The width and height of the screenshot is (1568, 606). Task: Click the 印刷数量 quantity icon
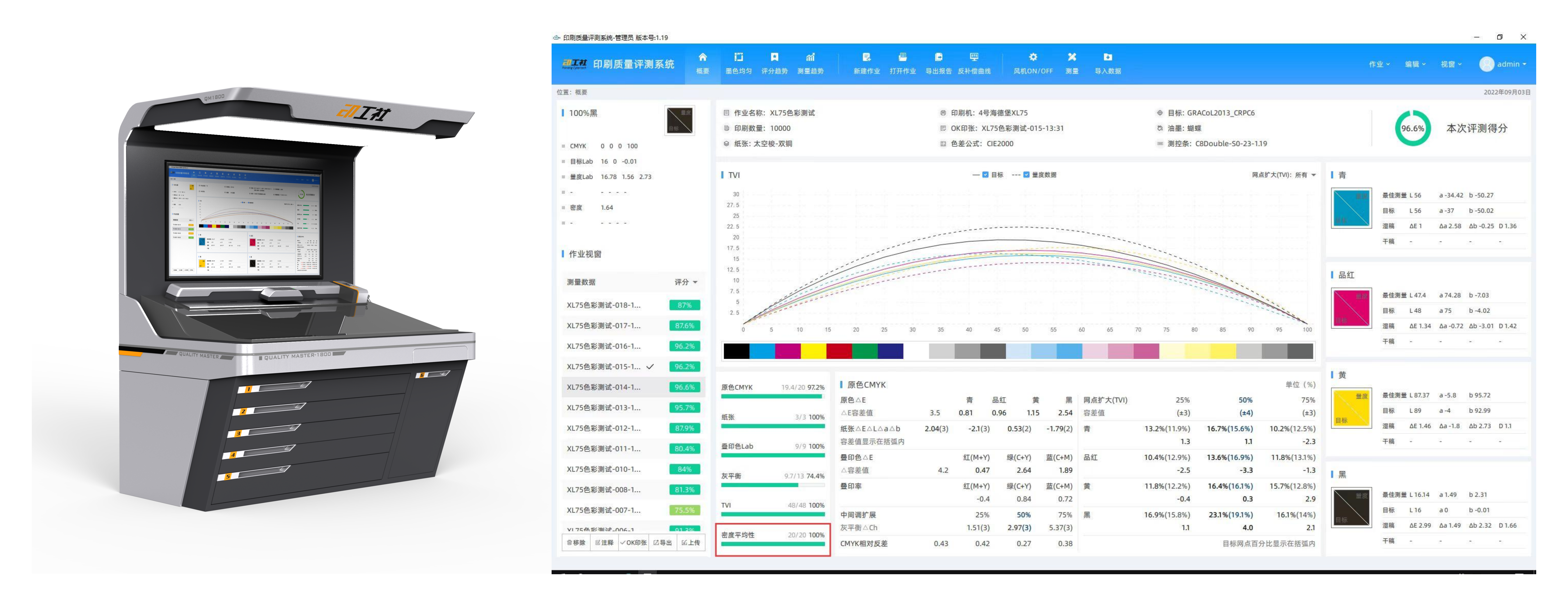pyautogui.click(x=726, y=128)
